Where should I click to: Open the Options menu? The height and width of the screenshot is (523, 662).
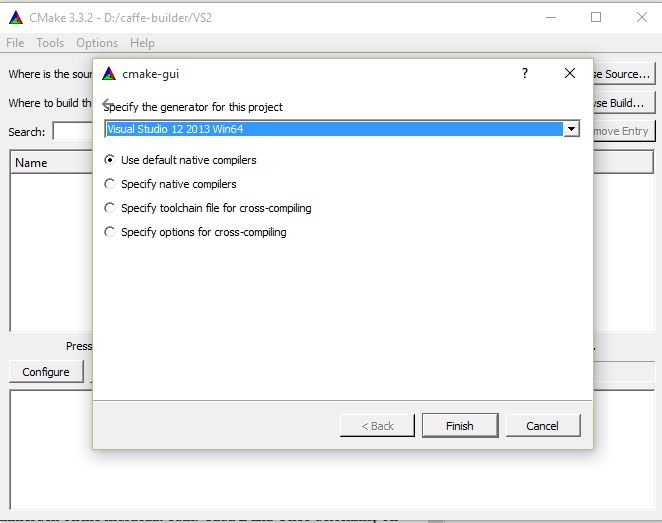tap(97, 43)
